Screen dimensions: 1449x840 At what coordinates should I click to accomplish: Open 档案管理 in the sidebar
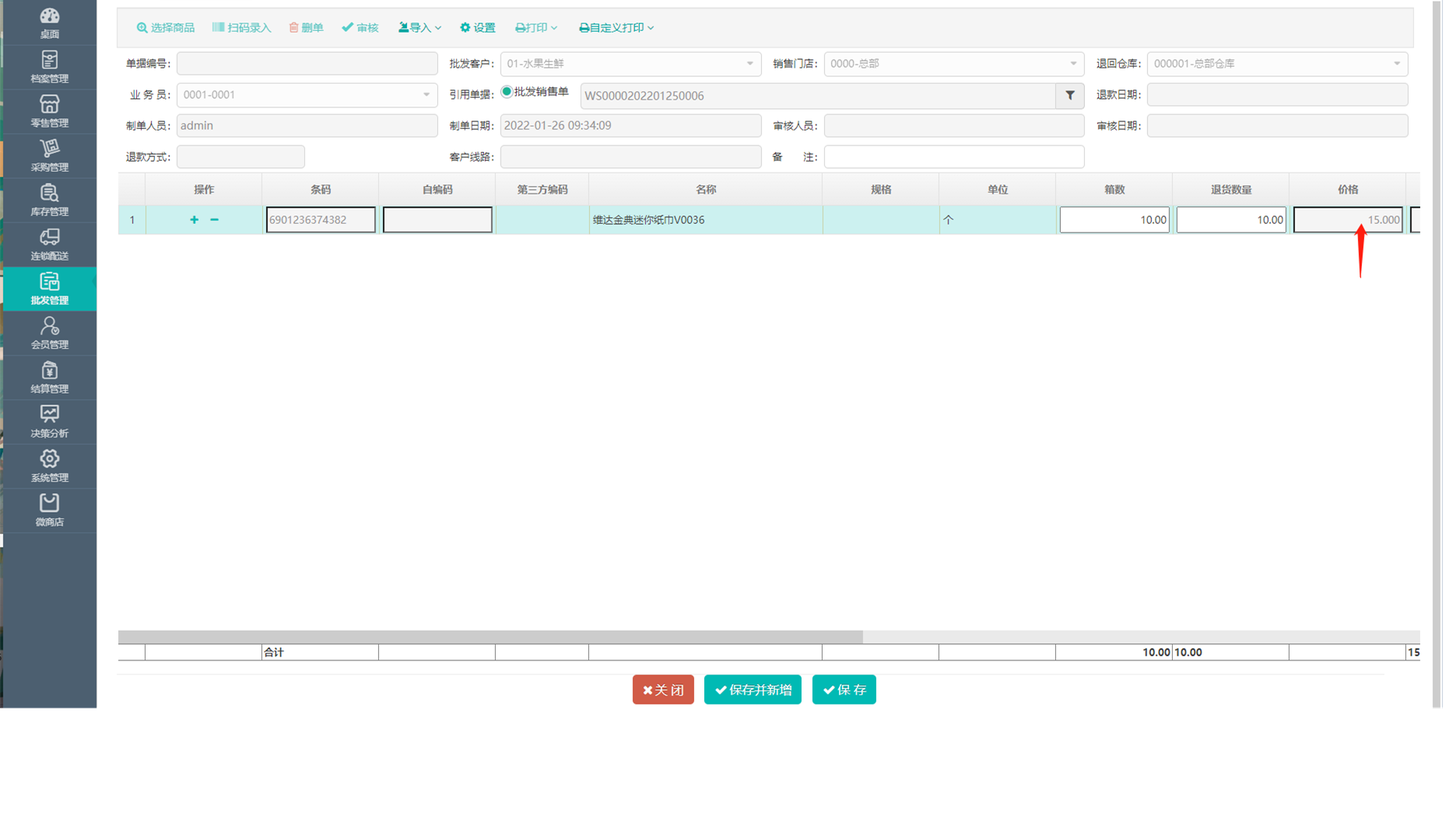pyautogui.click(x=49, y=67)
